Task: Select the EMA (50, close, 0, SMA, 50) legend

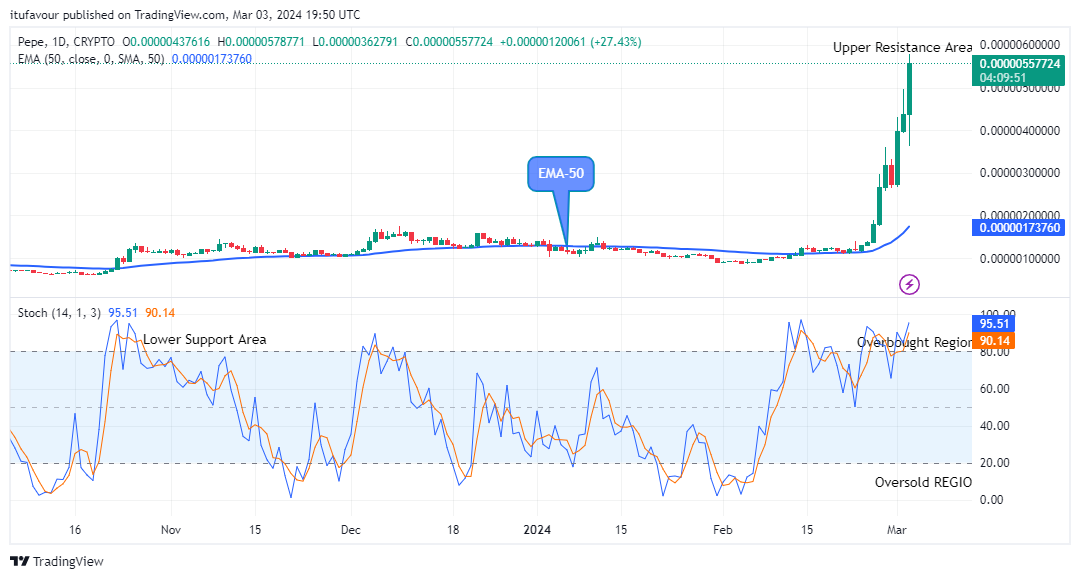Action: (x=91, y=59)
